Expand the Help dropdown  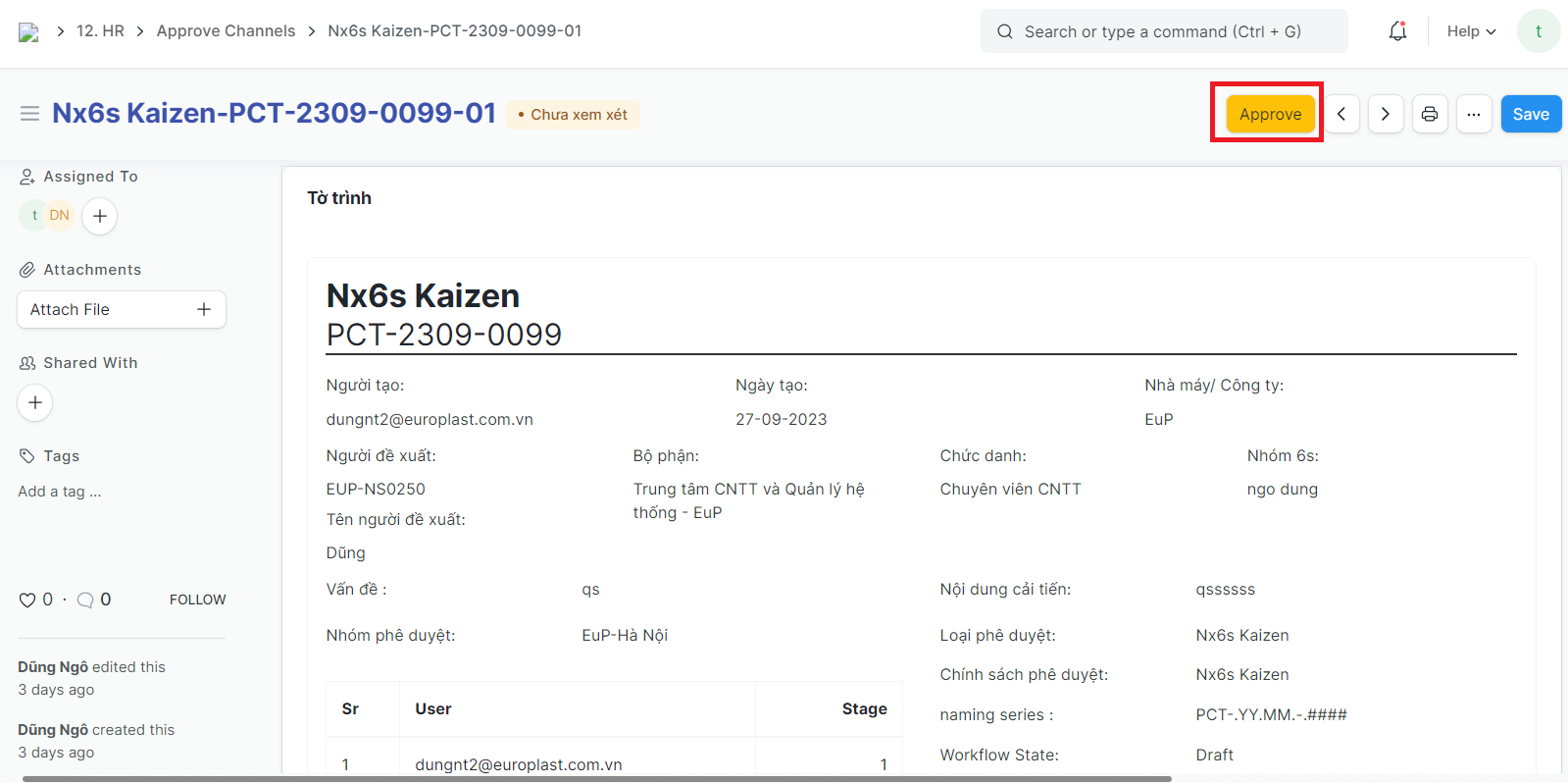(1471, 31)
